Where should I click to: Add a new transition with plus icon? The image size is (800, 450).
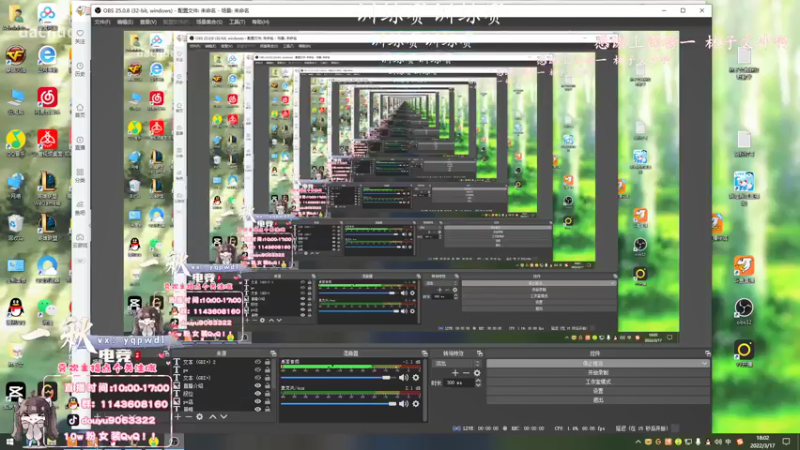point(455,373)
